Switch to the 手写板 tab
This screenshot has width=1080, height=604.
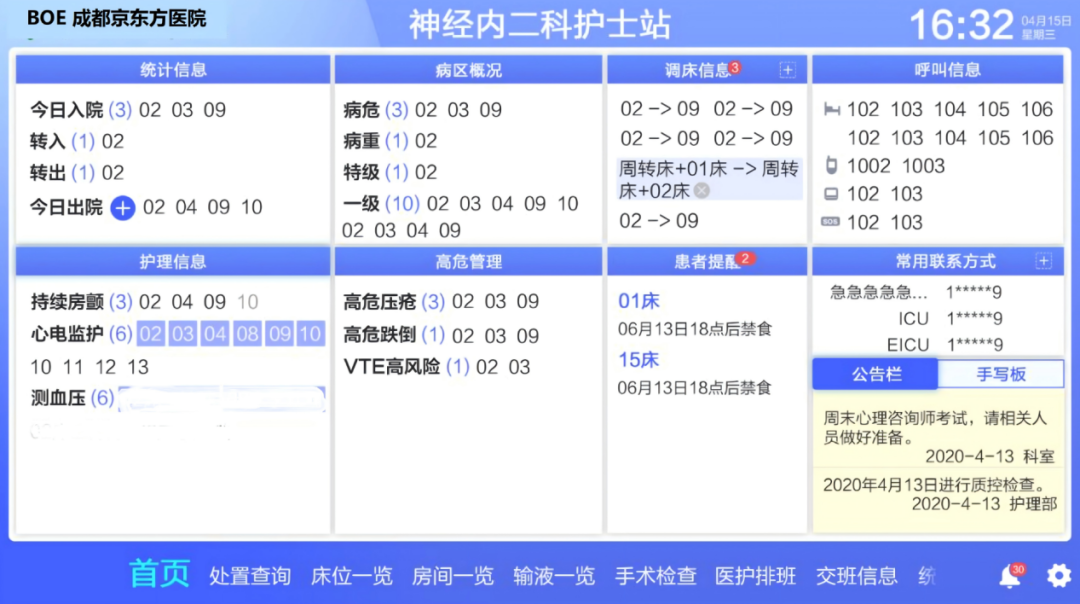(1001, 374)
